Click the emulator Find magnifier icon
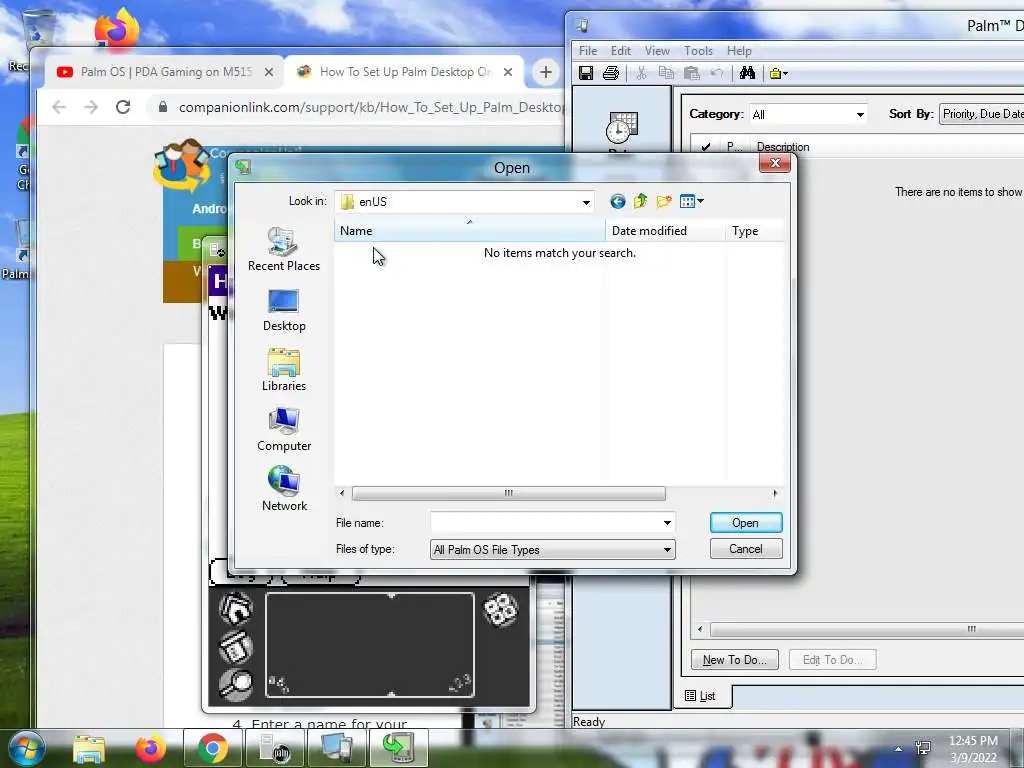Screen dimensions: 1024x768 pyautogui.click(x=236, y=684)
